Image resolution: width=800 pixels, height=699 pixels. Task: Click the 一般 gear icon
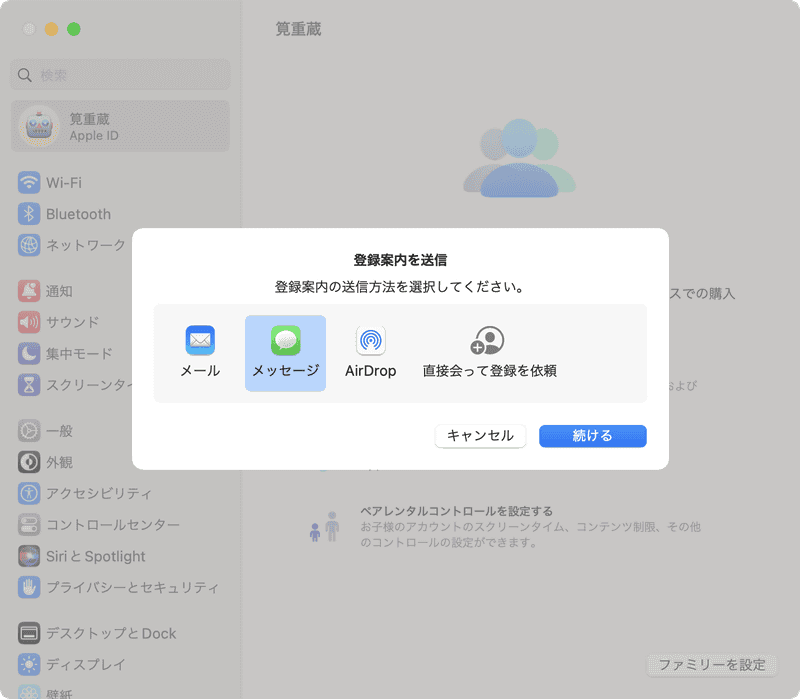coord(28,431)
